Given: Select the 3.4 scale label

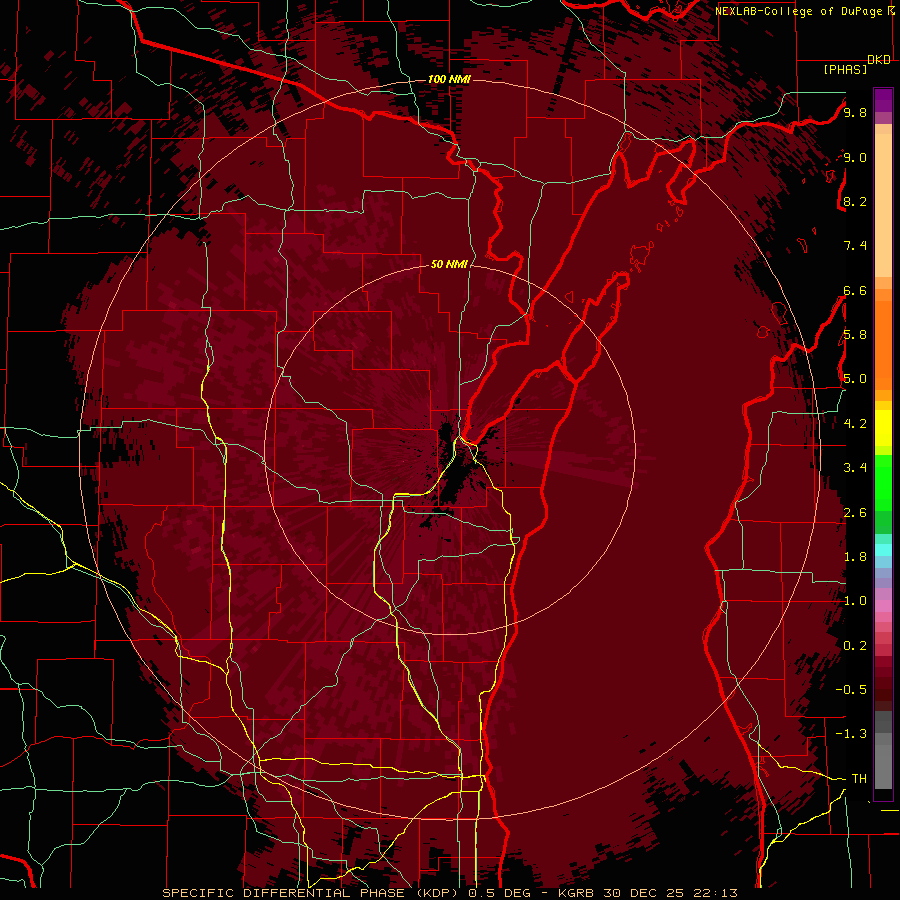Looking at the screenshot, I should pyautogui.click(x=855, y=468).
